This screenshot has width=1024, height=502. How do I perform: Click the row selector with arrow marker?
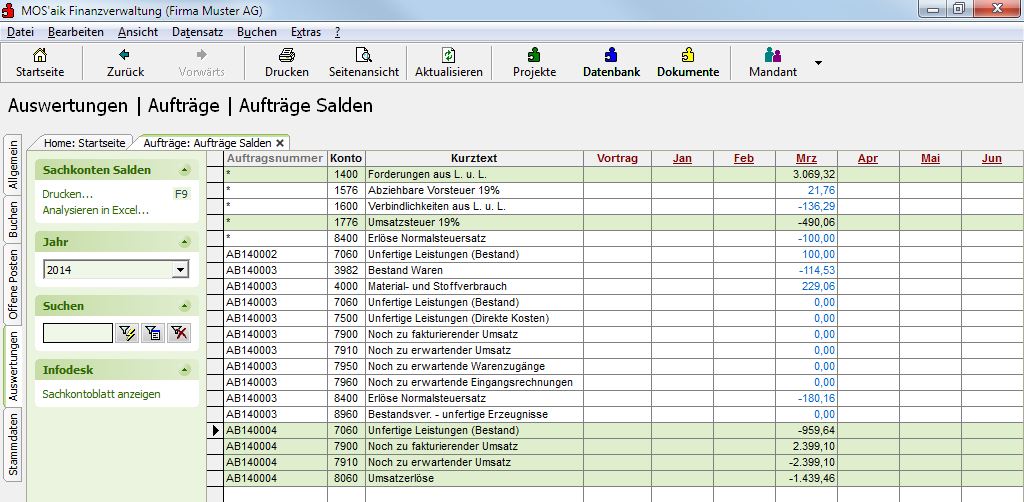pyautogui.click(x=216, y=430)
